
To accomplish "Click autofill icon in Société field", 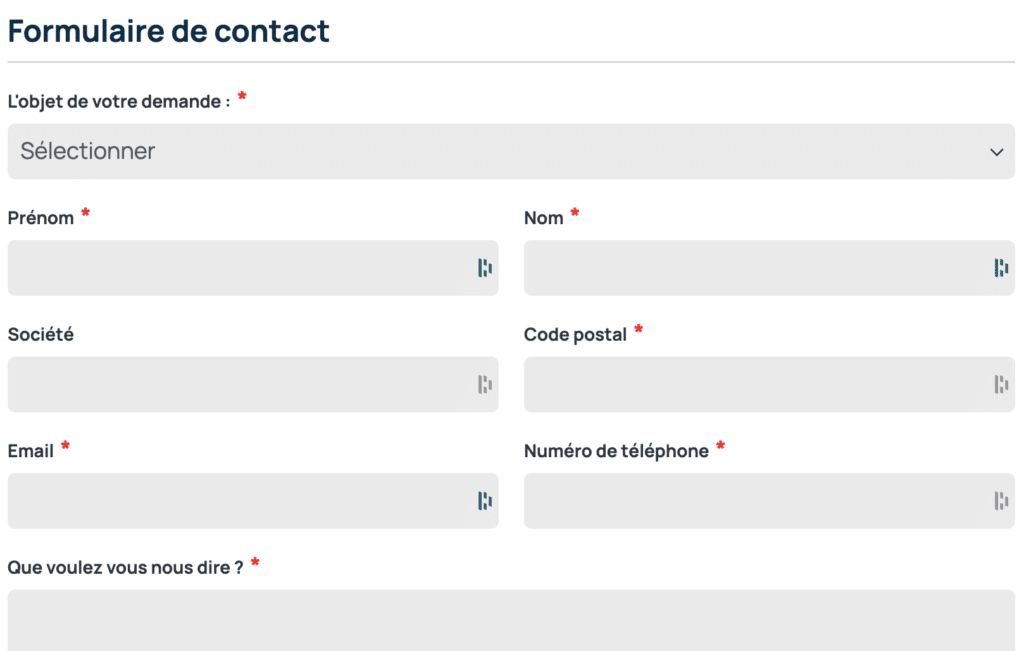I will tap(485, 384).
